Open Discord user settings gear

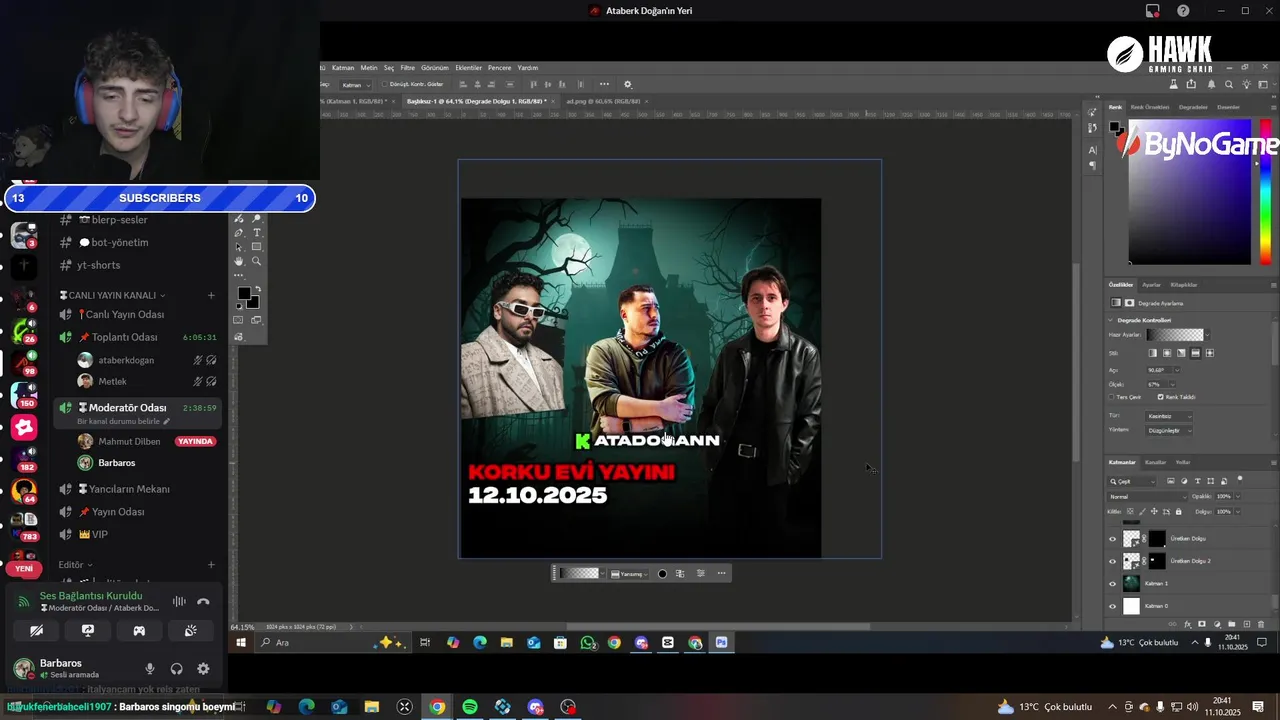203,669
